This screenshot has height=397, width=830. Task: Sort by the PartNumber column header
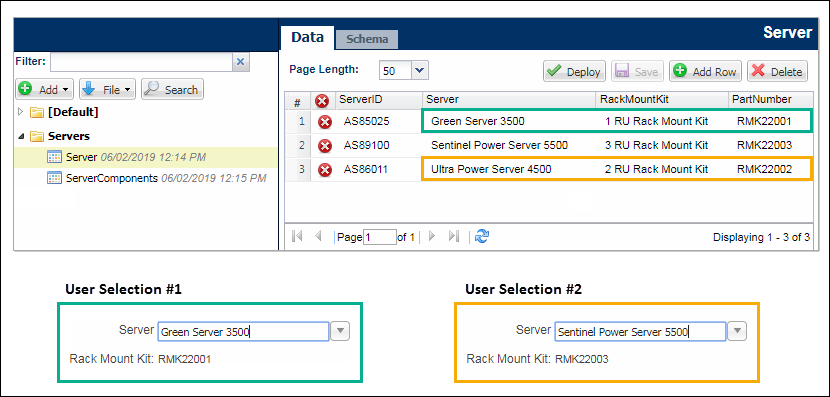[x=770, y=100]
